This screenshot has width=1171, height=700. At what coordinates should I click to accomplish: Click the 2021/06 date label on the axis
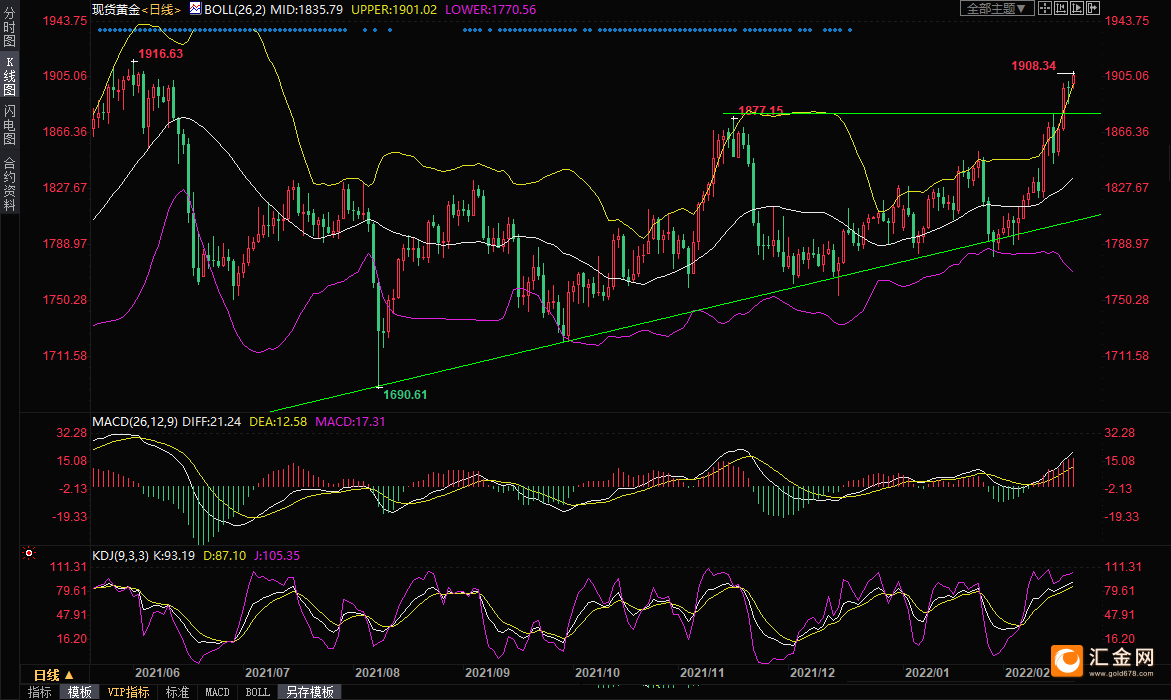point(157,673)
